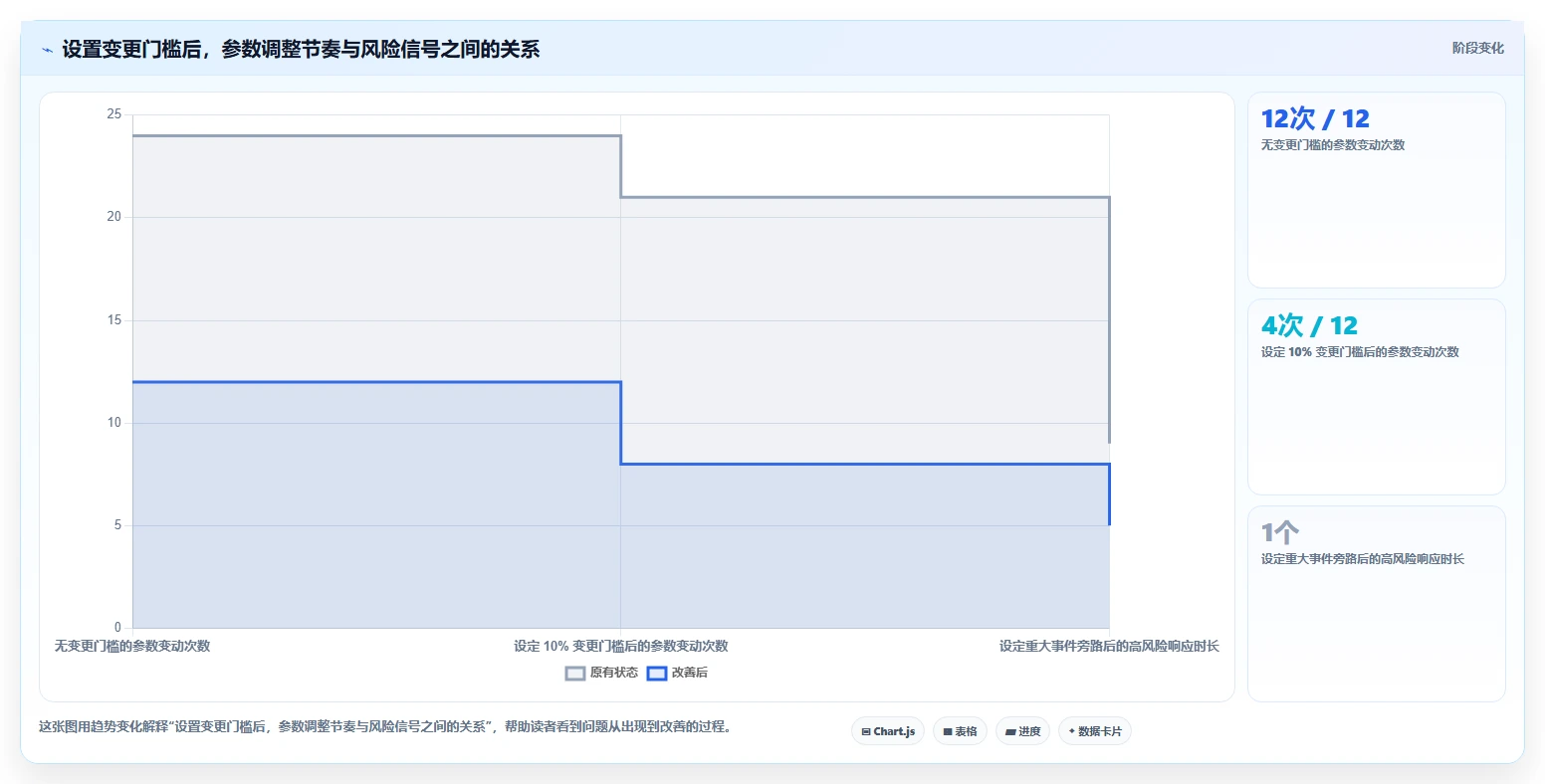
Task: Click the y-axis tick label 25
Action: click(x=114, y=114)
